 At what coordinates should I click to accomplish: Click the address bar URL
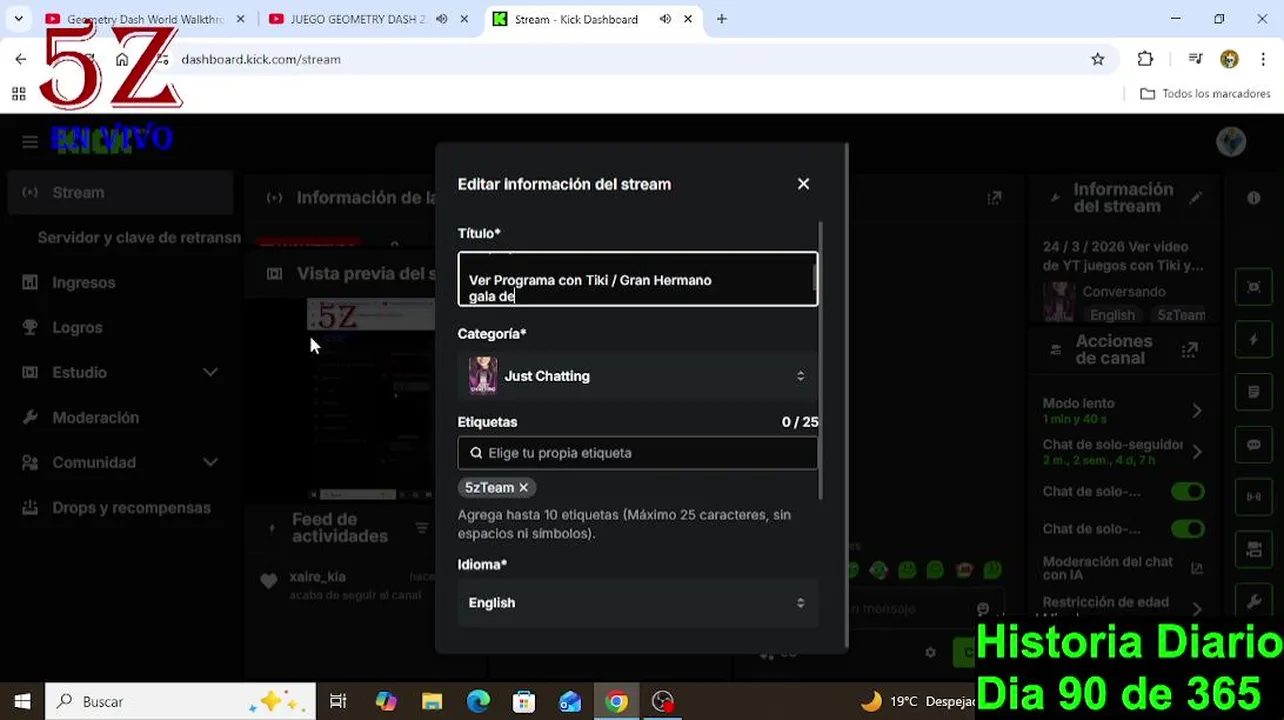(261, 59)
